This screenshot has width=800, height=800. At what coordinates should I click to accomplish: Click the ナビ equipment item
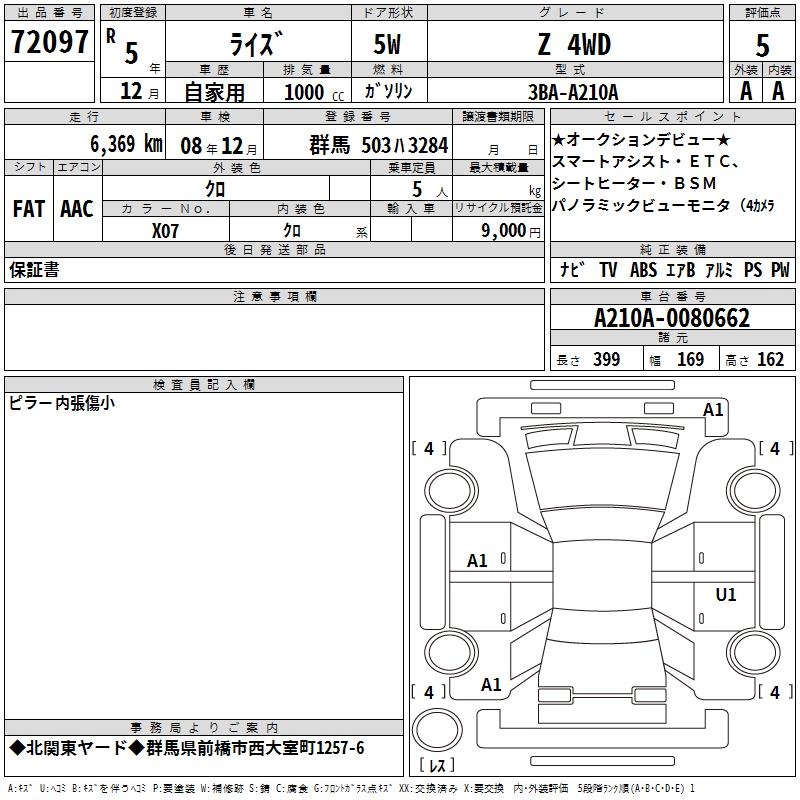pyautogui.click(x=572, y=269)
